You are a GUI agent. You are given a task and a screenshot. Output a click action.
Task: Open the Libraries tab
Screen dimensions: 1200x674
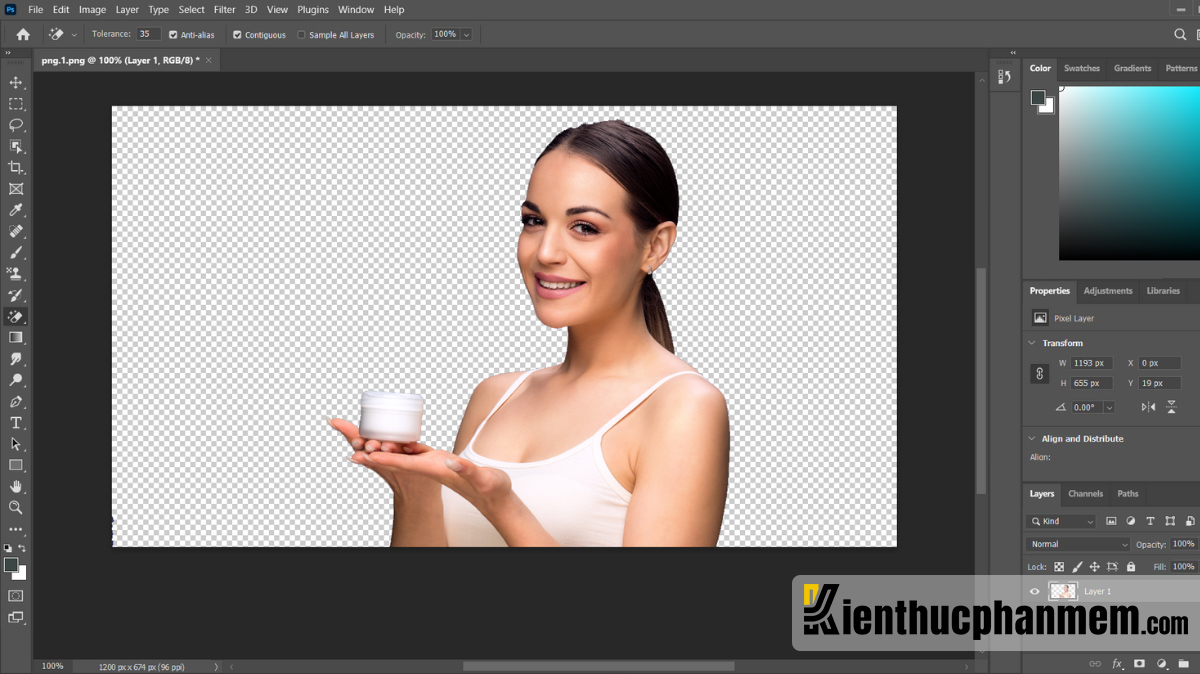click(1163, 291)
